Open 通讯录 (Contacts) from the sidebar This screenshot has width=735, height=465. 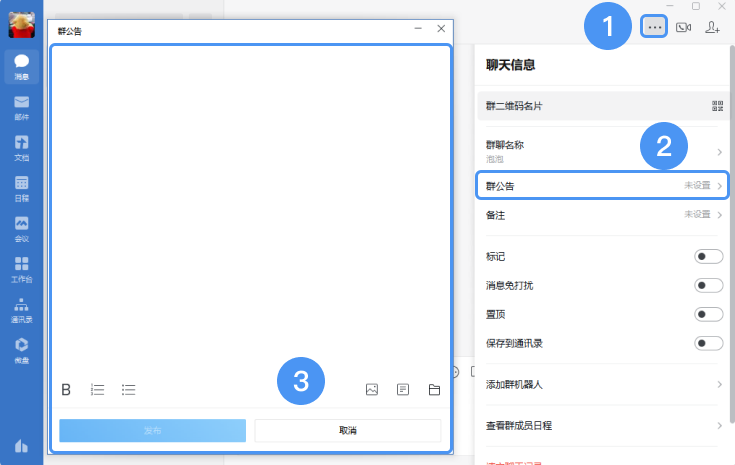21,309
